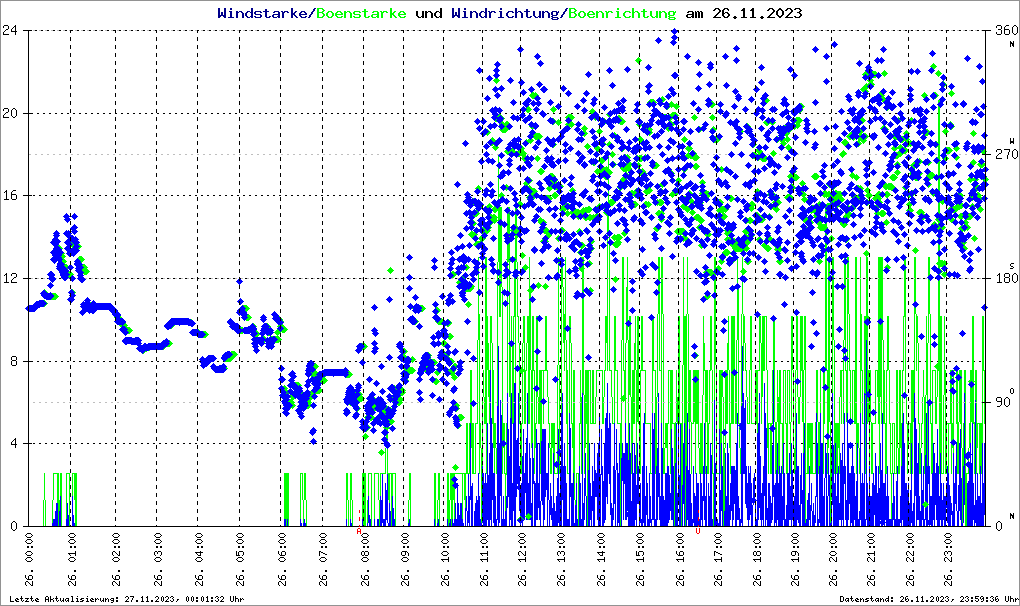Click the date '26.11.2023' in the title
This screenshot has height=606, width=1020.
[759, 14]
